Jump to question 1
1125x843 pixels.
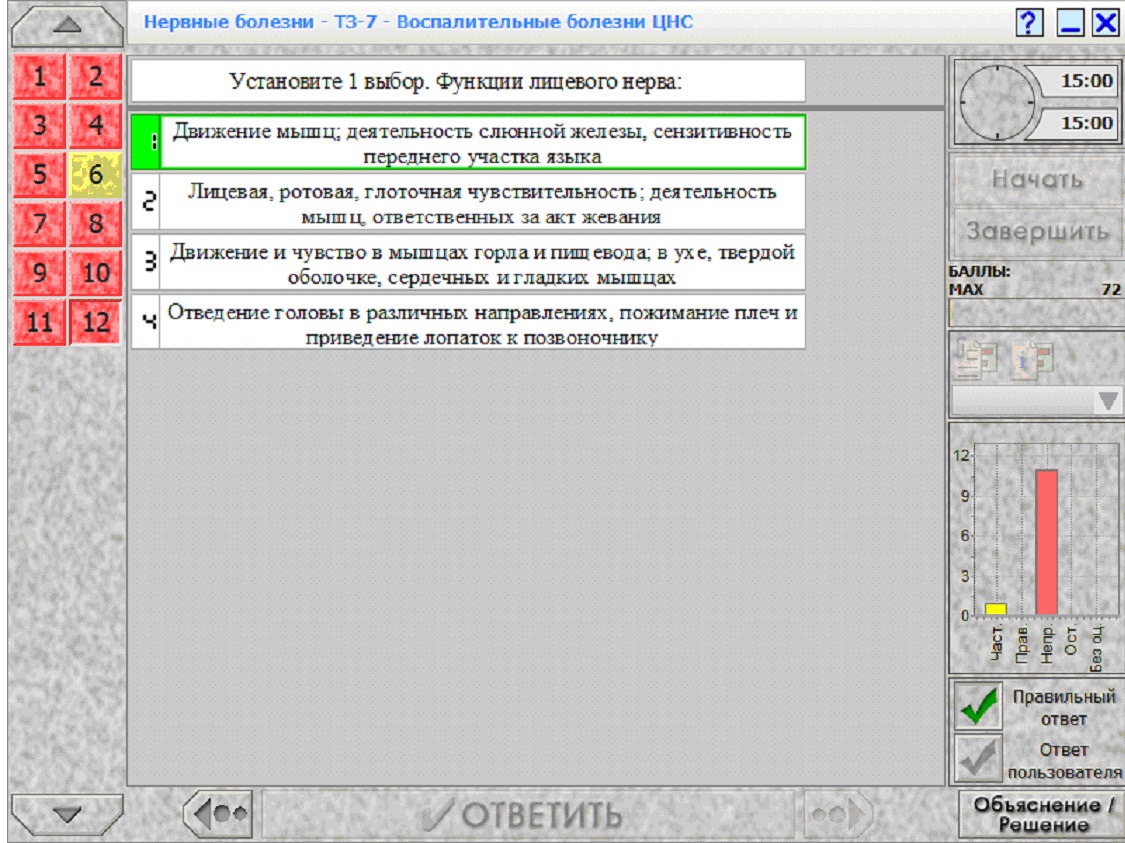point(39,76)
